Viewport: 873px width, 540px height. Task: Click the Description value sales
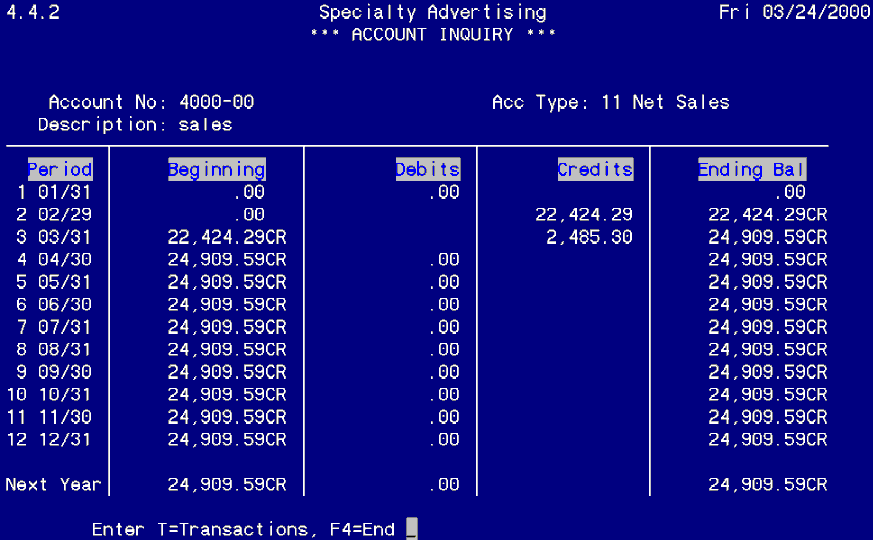206,125
